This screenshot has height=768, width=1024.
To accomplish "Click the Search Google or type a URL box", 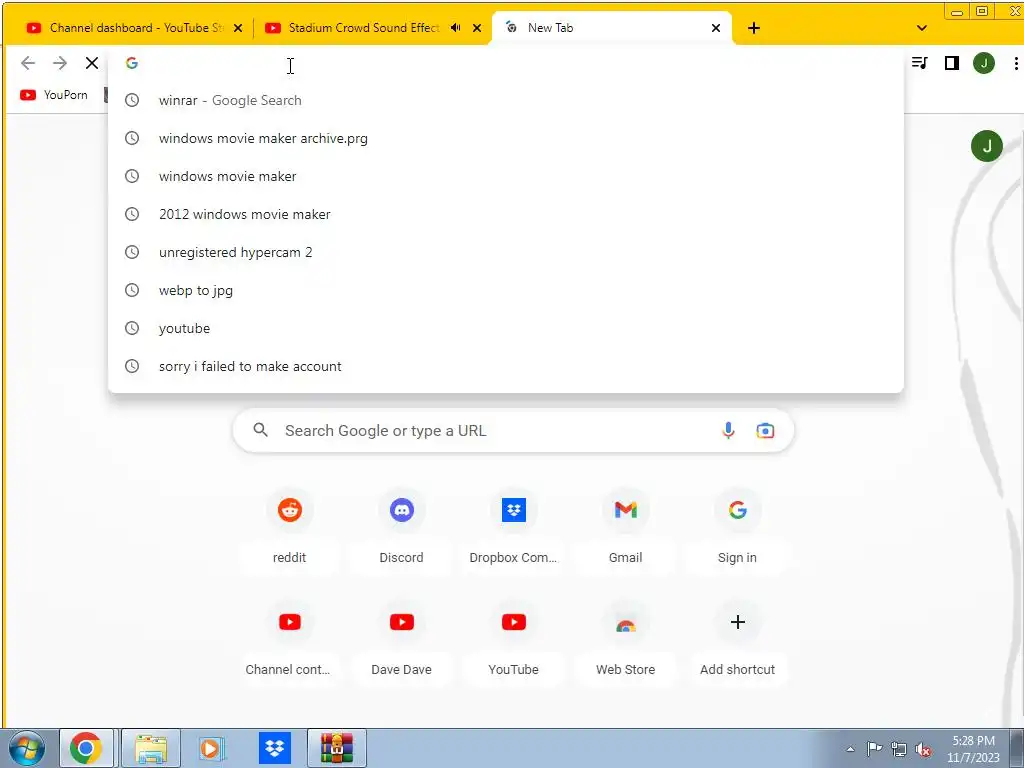I will [x=513, y=430].
